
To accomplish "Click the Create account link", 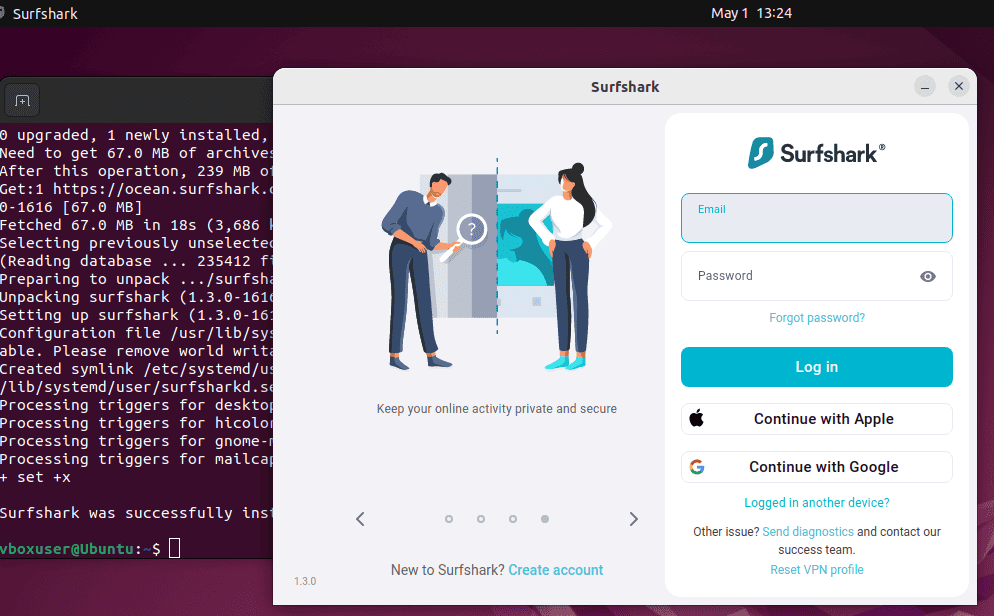I will coord(555,570).
